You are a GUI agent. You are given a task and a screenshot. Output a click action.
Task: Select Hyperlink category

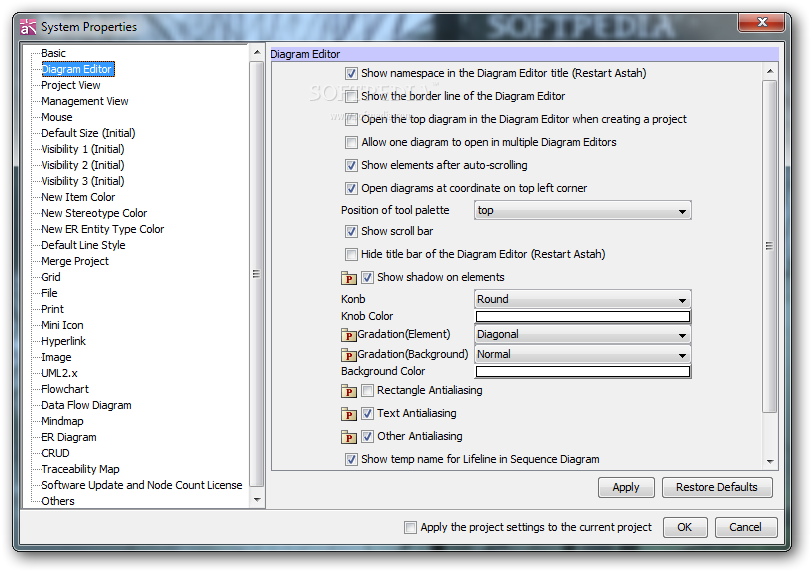(64, 342)
